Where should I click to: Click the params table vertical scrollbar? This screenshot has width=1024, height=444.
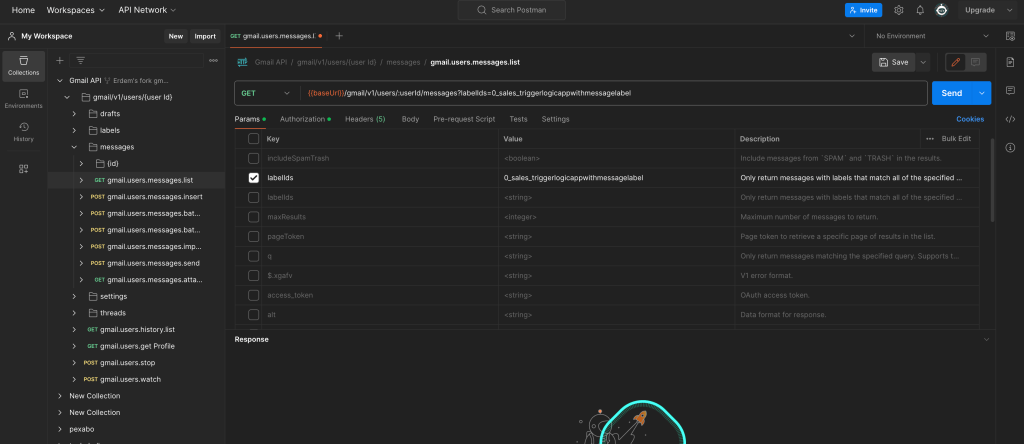[x=993, y=180]
